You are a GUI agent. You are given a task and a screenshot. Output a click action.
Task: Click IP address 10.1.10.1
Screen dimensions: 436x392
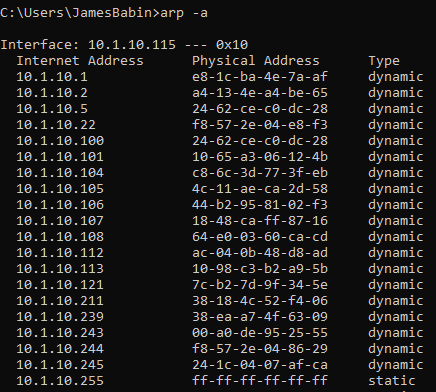point(52,77)
